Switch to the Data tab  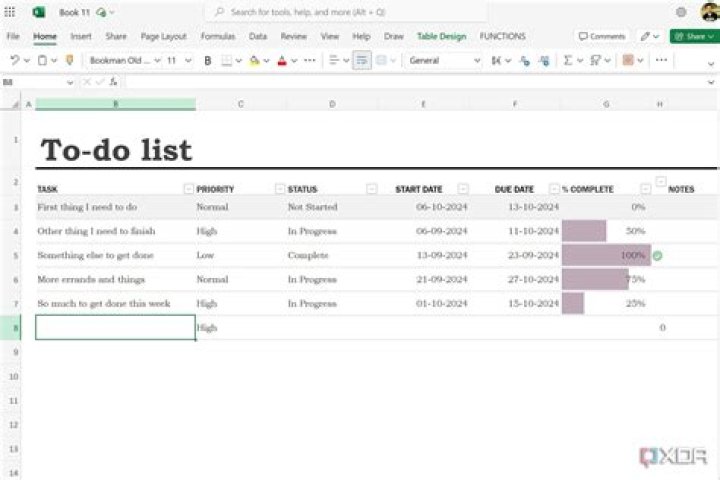[x=258, y=36]
